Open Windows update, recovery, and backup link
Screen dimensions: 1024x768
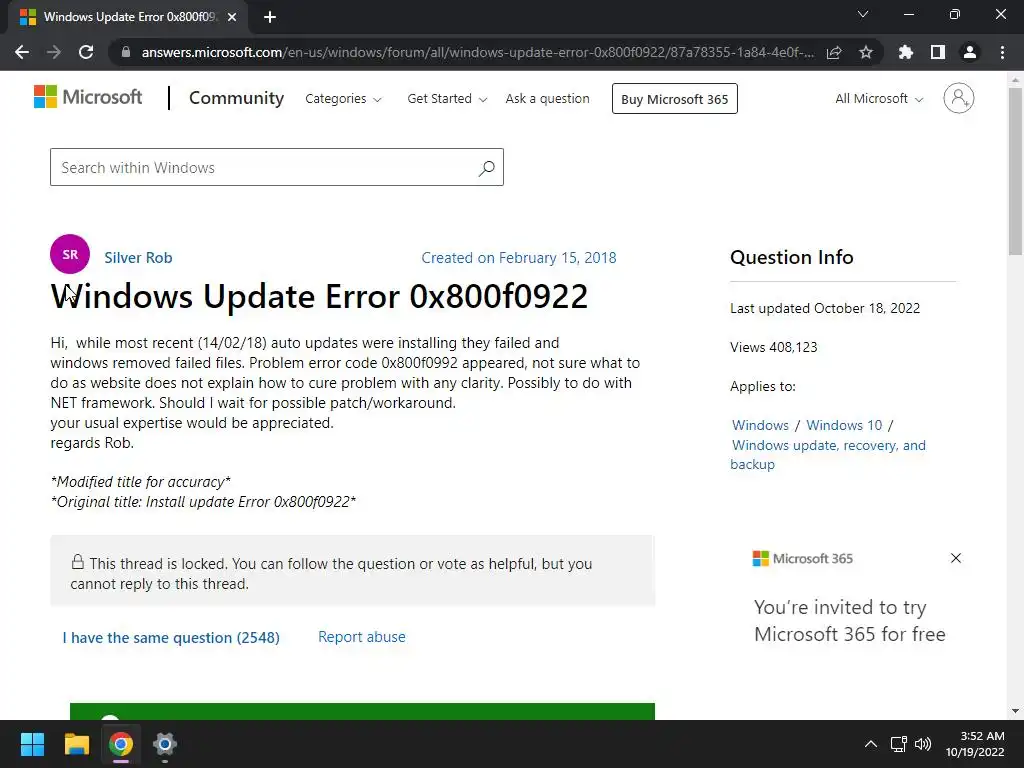[828, 455]
